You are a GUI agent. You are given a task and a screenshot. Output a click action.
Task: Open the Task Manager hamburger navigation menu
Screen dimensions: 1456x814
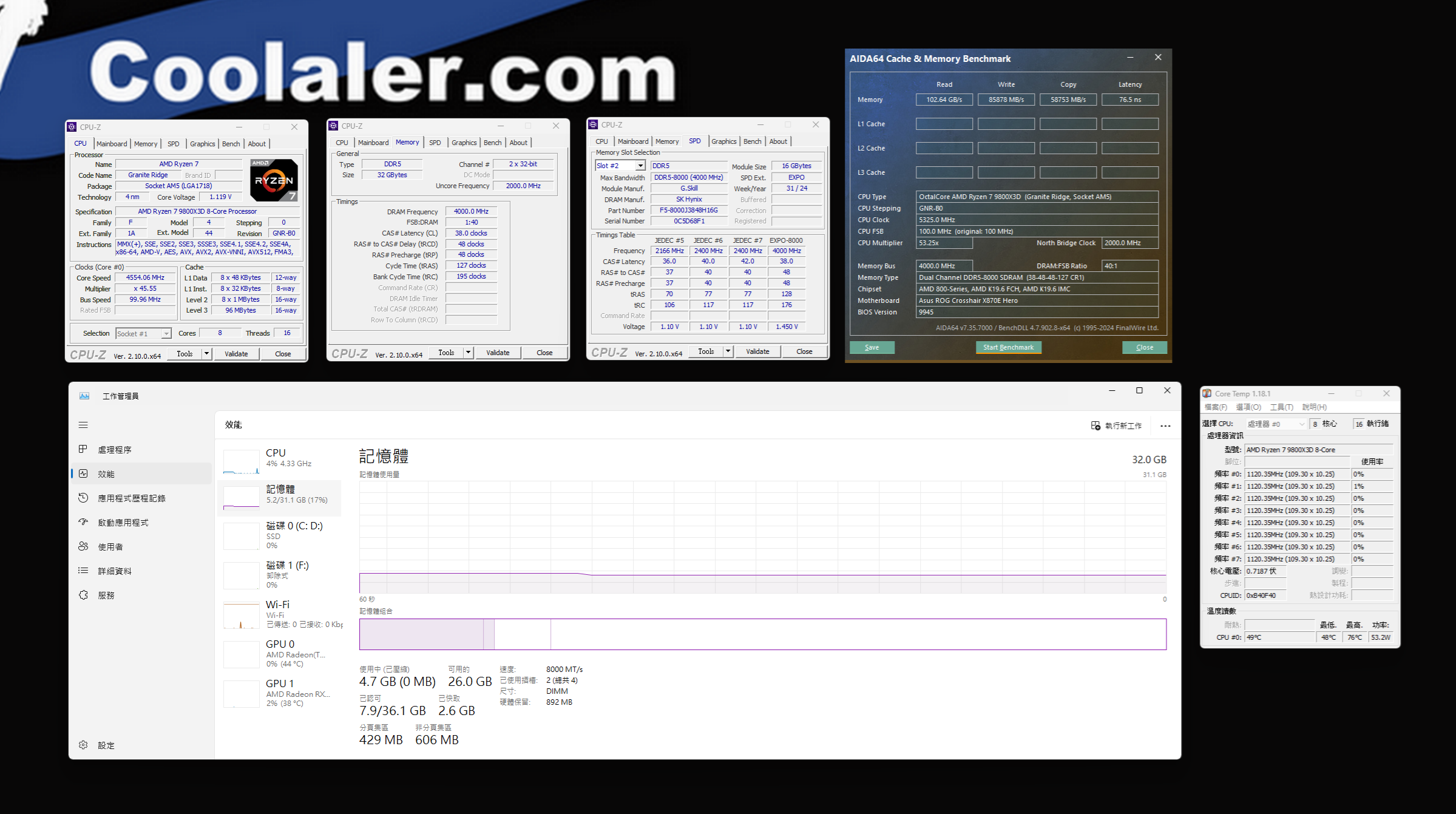83,425
